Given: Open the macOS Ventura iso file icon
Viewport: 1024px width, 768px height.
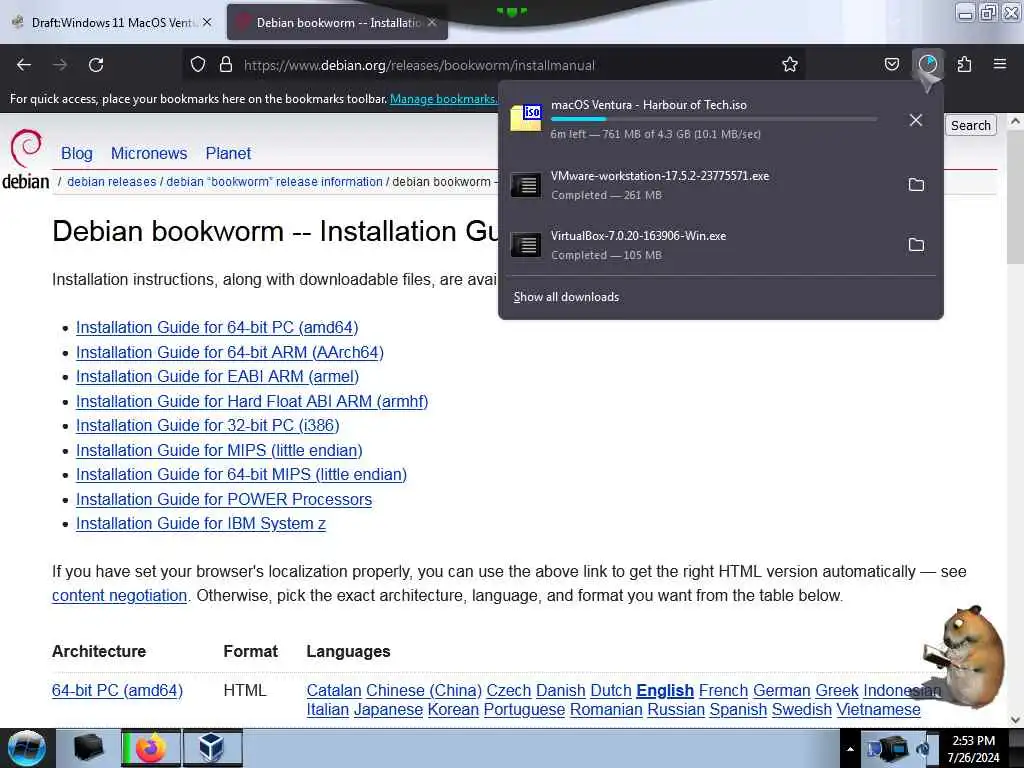Looking at the screenshot, I should point(526,118).
